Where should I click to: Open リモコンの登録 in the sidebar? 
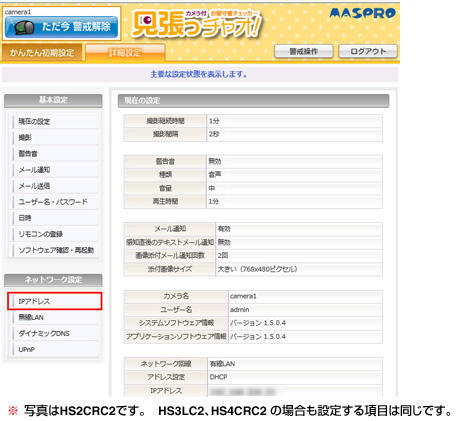tap(54, 234)
